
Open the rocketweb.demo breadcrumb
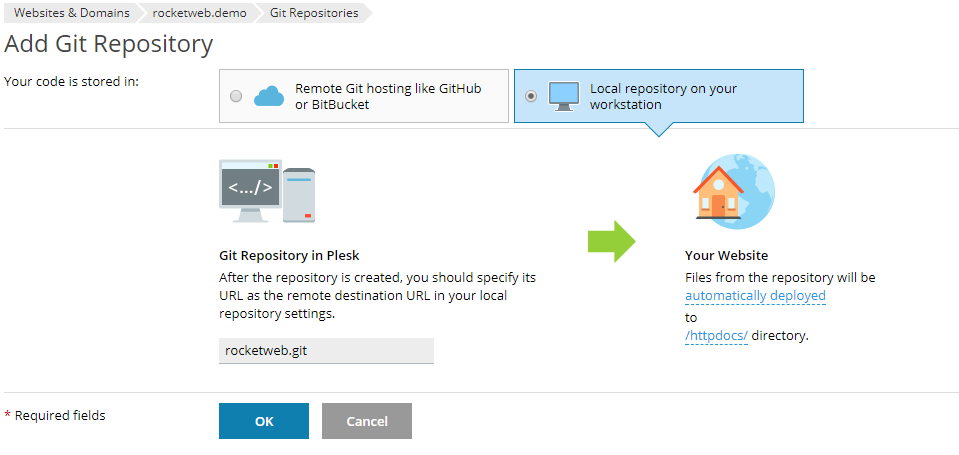coord(199,13)
